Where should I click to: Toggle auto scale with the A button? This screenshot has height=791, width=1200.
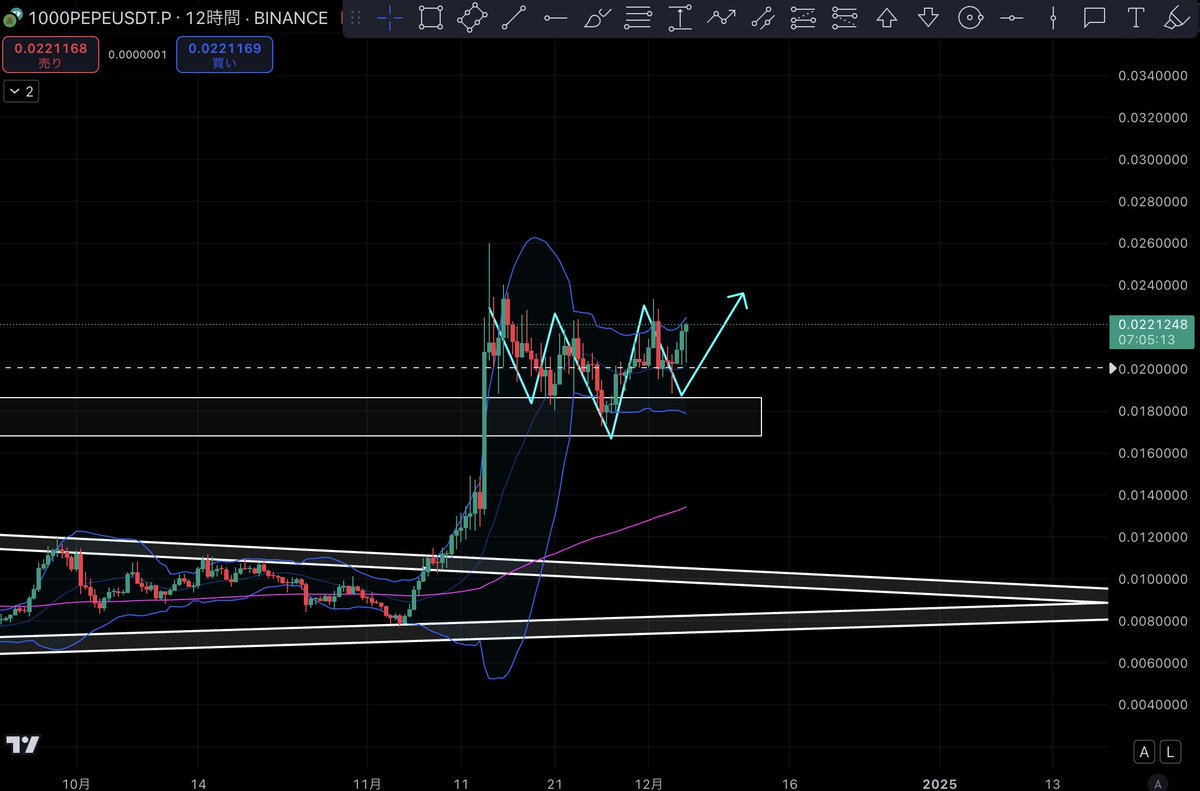(1144, 750)
